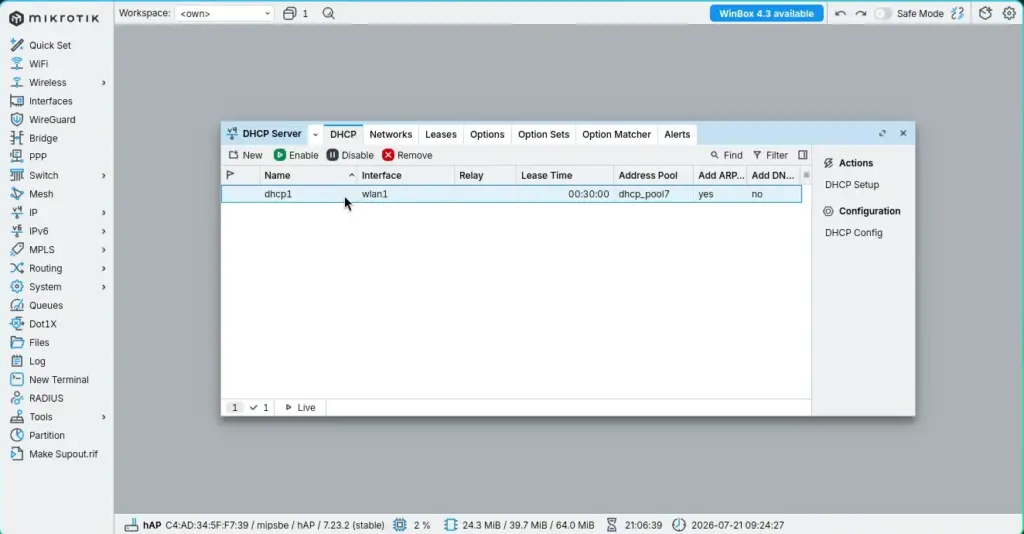Viewport: 1024px width, 534px height.
Task: Expand the Tools submenu
Action: (103, 417)
